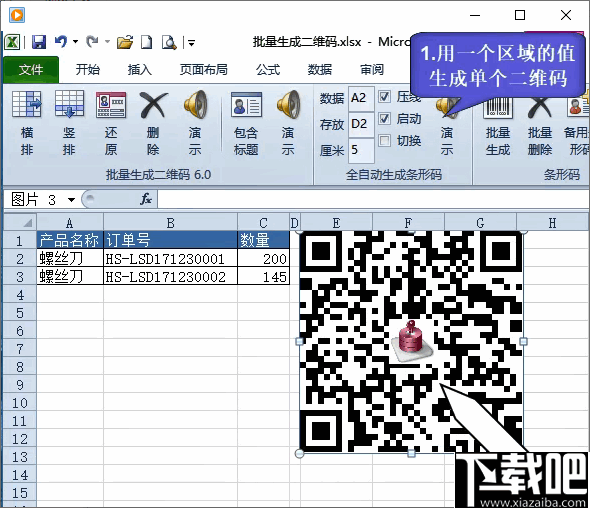The width and height of the screenshot is (590, 508).
Task: Open the Redo history dropdown arrow
Action: click(107, 42)
